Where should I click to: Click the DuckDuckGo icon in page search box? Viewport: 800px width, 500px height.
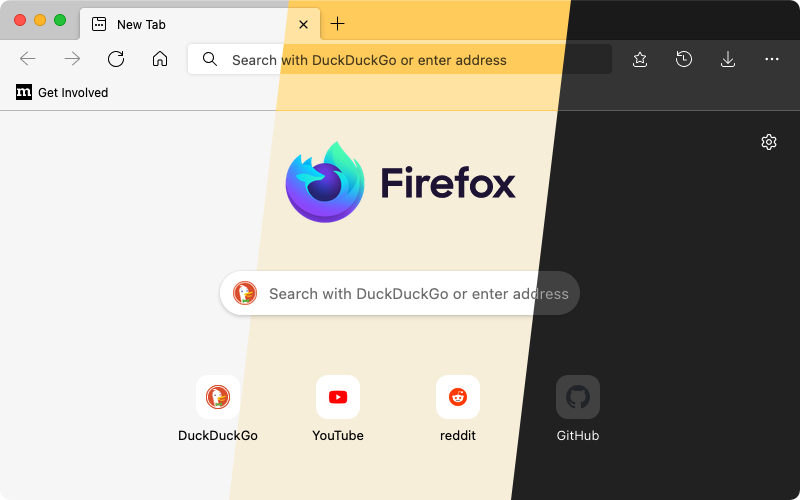tap(245, 293)
